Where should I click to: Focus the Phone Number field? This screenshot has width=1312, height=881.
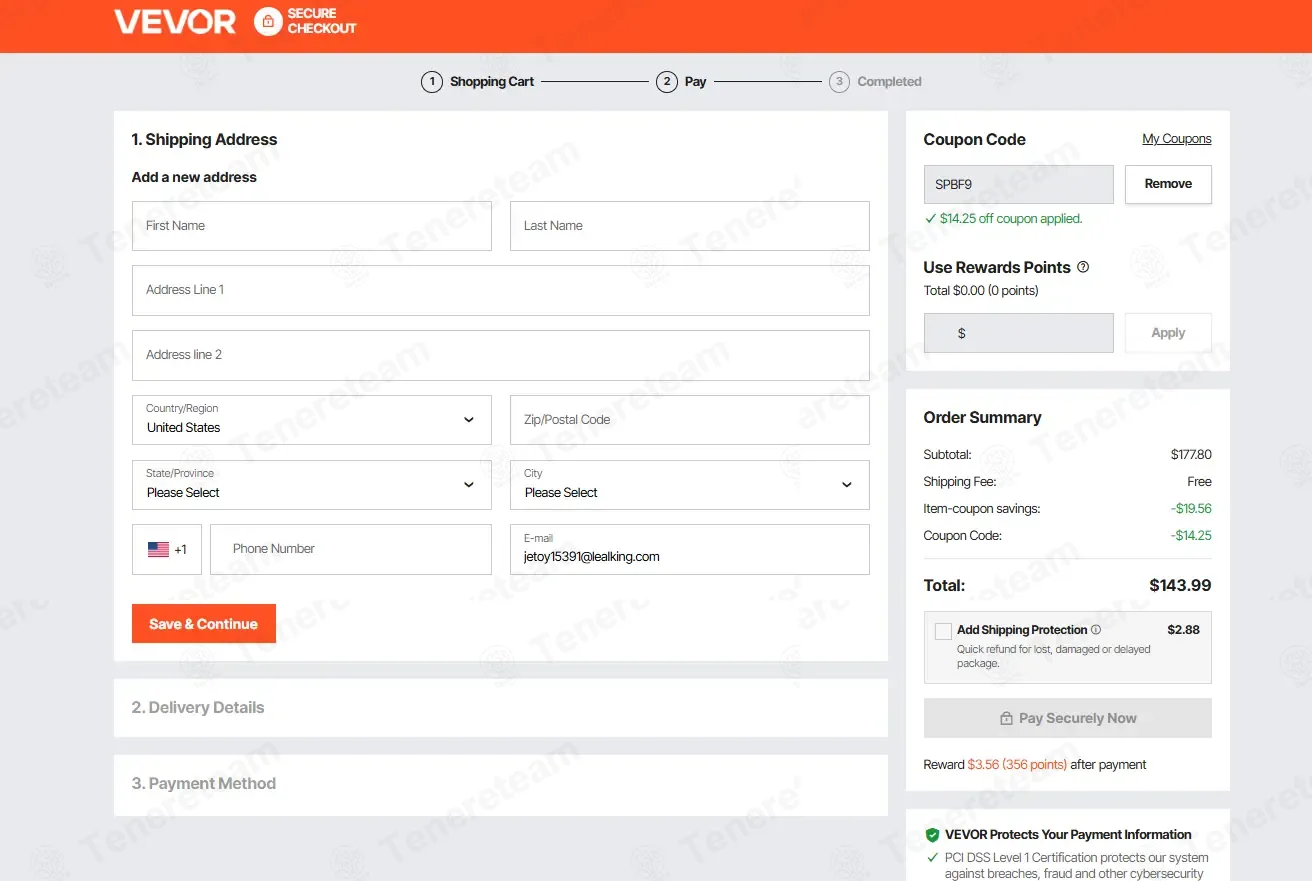[351, 549]
